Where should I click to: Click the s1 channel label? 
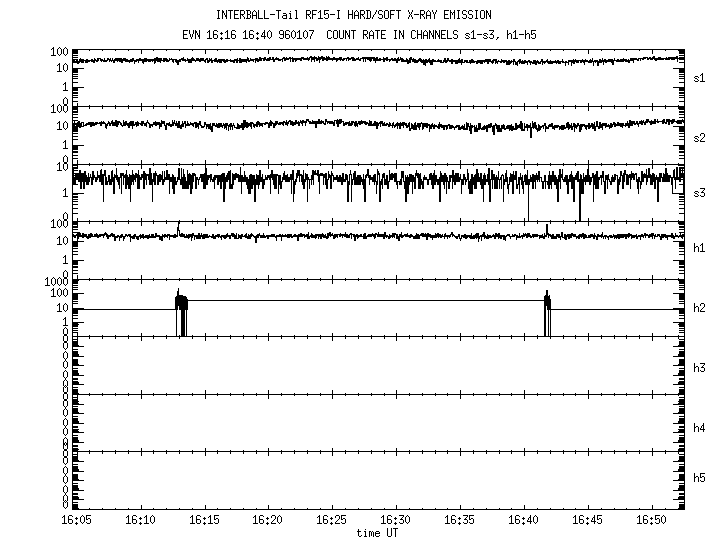coord(700,77)
